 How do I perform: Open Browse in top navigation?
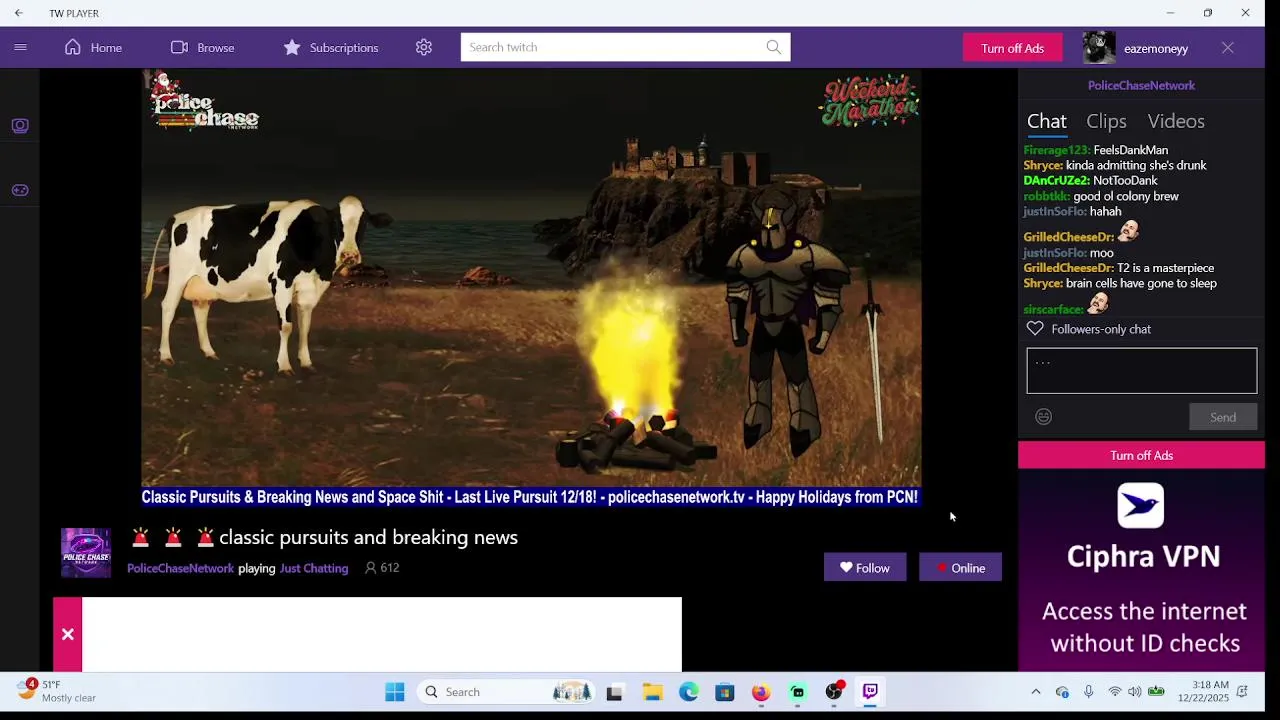[x=202, y=47]
